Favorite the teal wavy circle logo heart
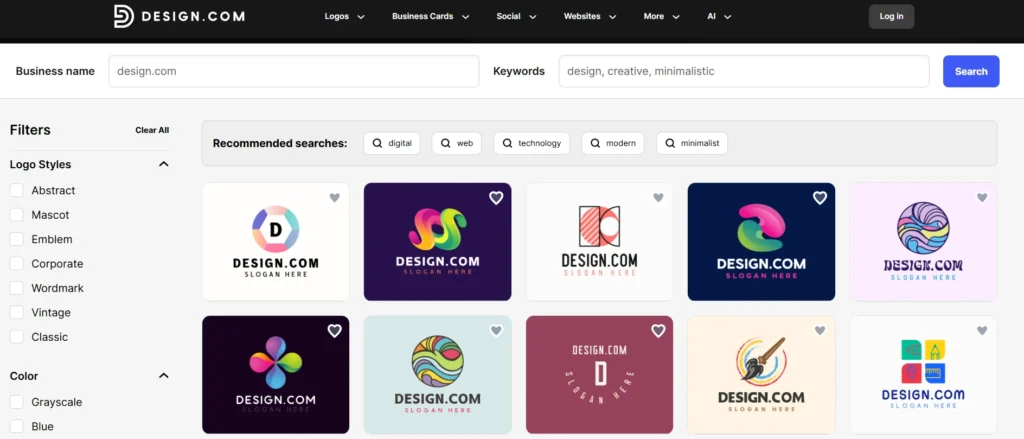1024x439 pixels. click(x=496, y=331)
